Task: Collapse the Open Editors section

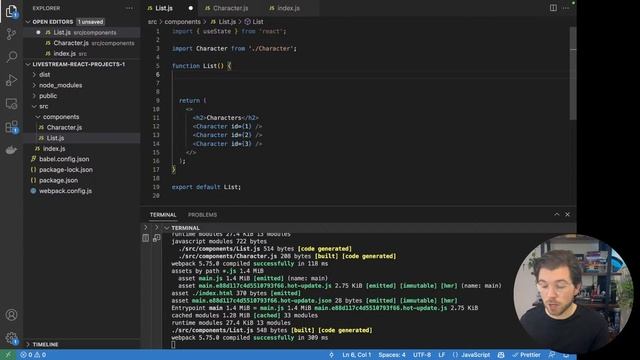Action: click(28, 22)
